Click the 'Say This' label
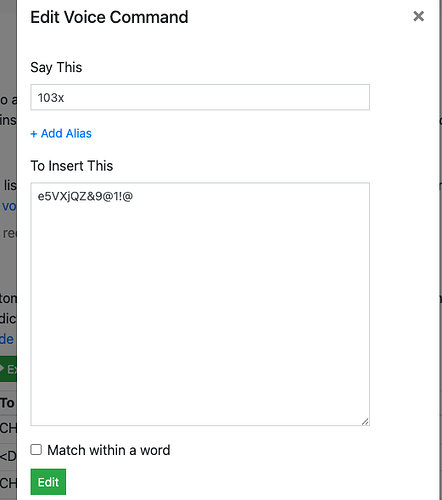 56,68
